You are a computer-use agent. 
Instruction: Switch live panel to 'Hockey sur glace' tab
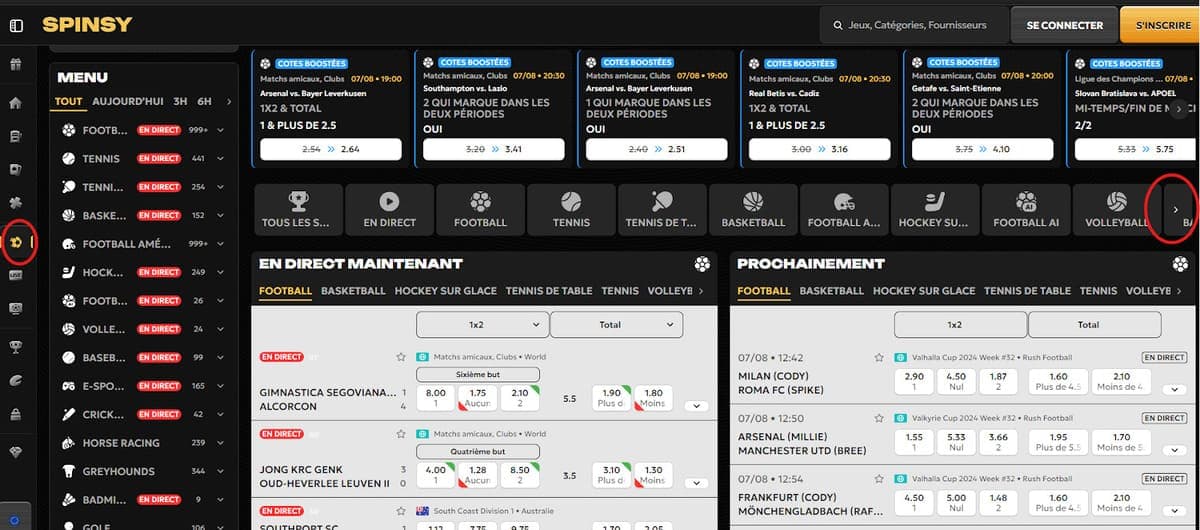click(445, 291)
